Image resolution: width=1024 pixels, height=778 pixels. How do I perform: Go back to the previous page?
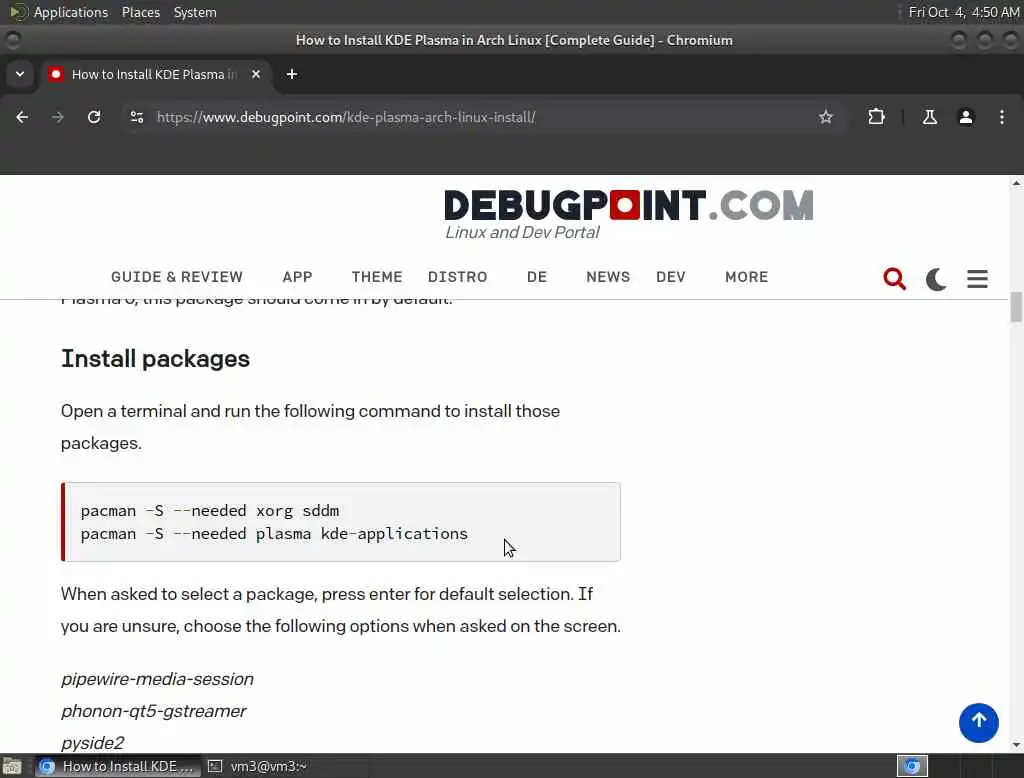(22, 117)
